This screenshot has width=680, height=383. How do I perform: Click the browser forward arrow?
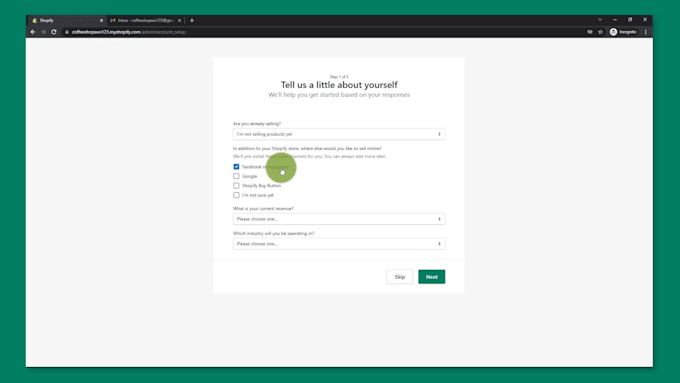coord(43,32)
